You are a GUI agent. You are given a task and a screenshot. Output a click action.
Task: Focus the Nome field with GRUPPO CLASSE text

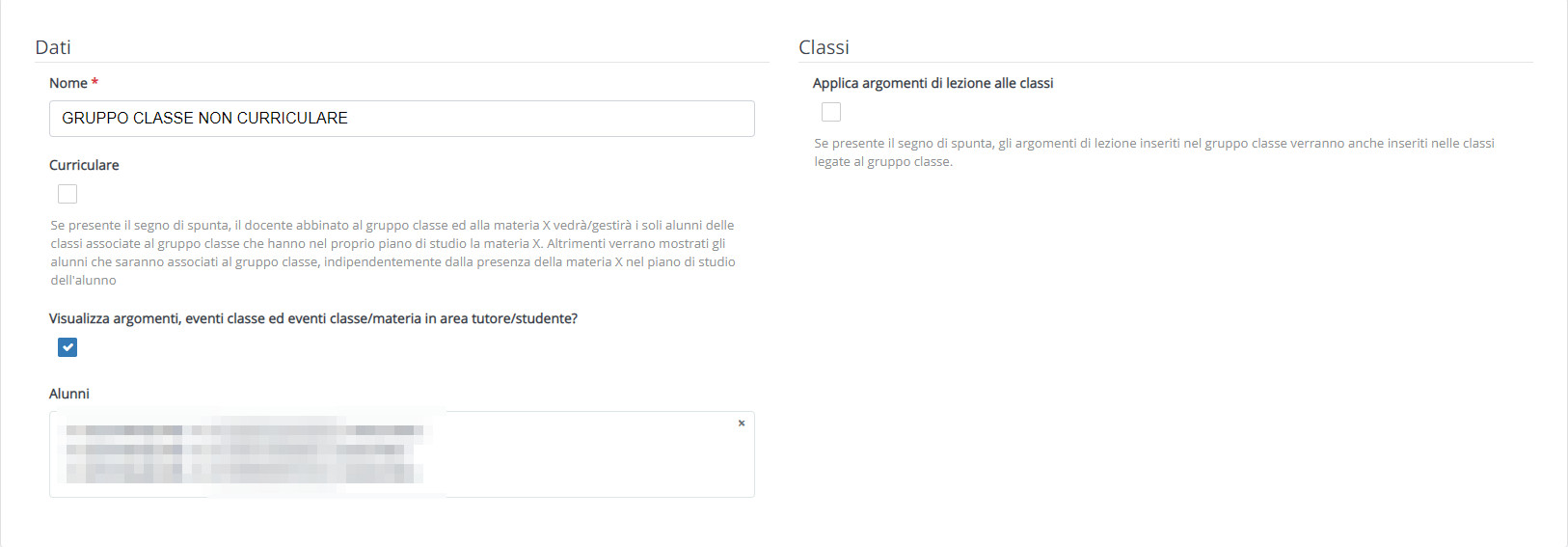coord(402,119)
